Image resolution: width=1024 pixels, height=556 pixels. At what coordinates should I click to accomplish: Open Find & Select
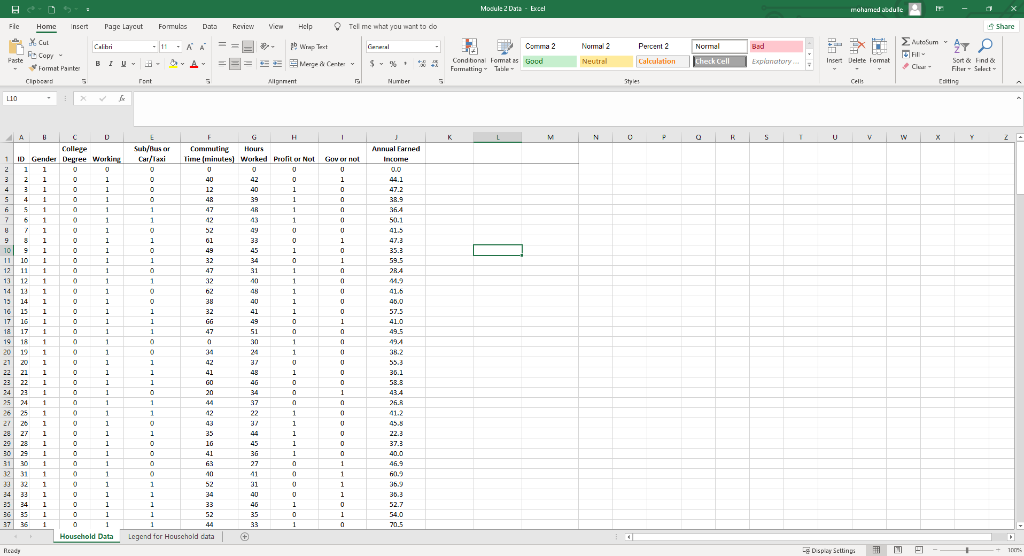click(x=985, y=55)
